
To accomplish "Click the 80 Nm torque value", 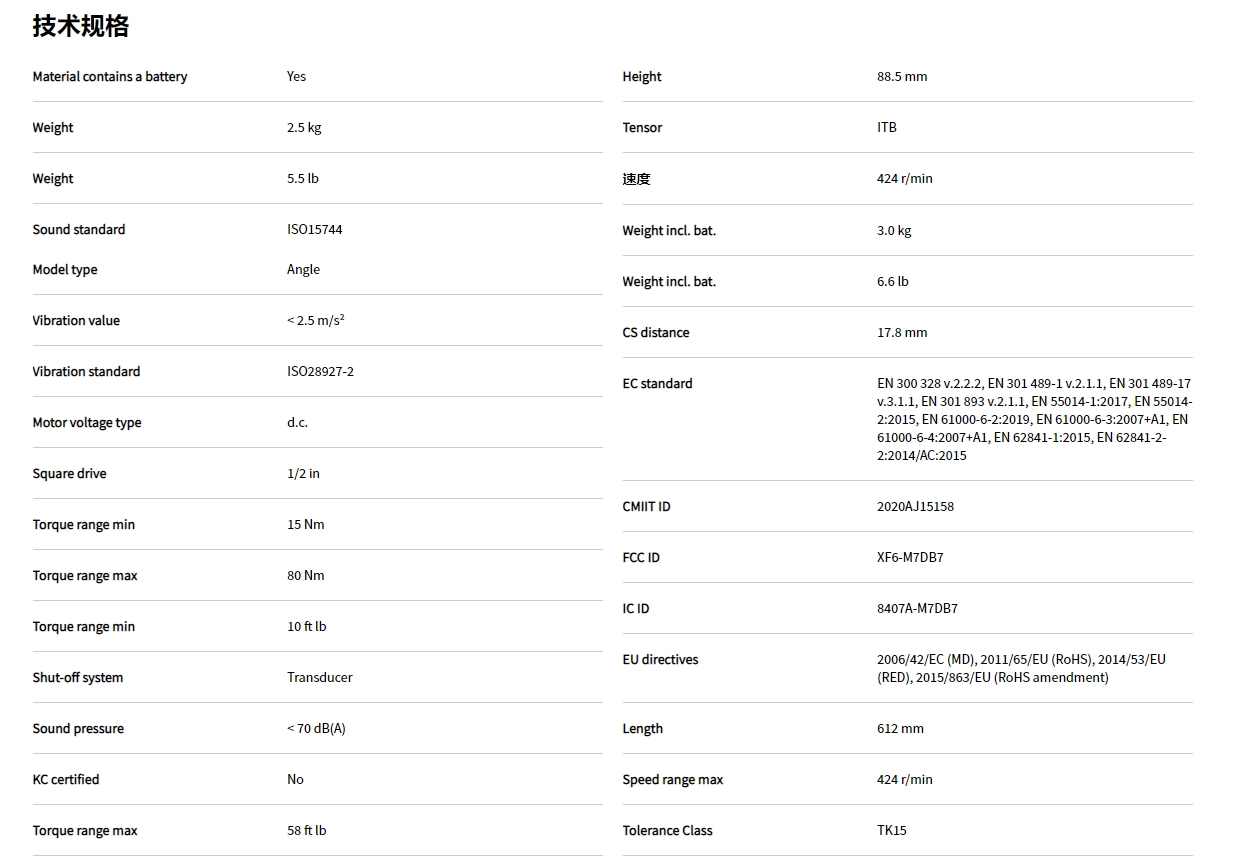I will [305, 576].
